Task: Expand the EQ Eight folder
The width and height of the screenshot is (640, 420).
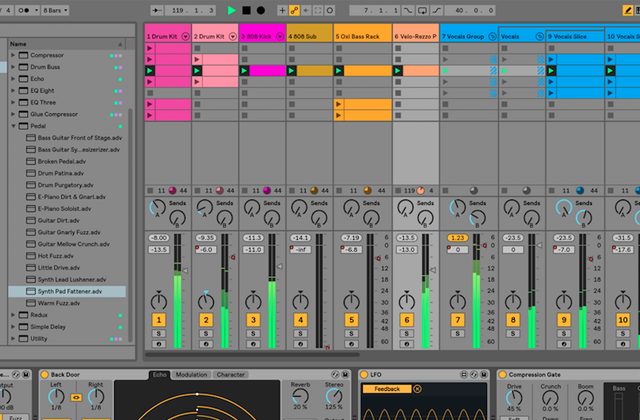Action: (13, 91)
